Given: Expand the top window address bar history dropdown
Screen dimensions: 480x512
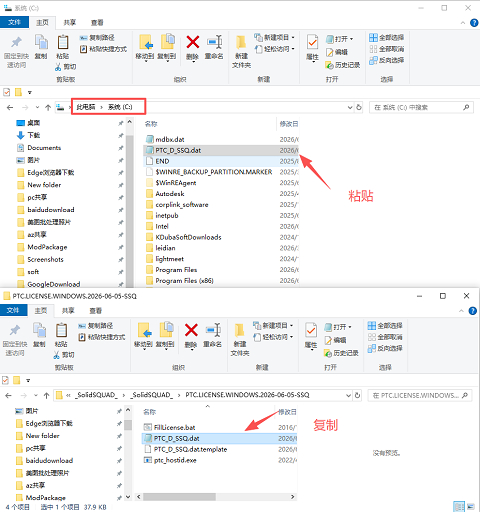Looking at the screenshot, I should 350,107.
